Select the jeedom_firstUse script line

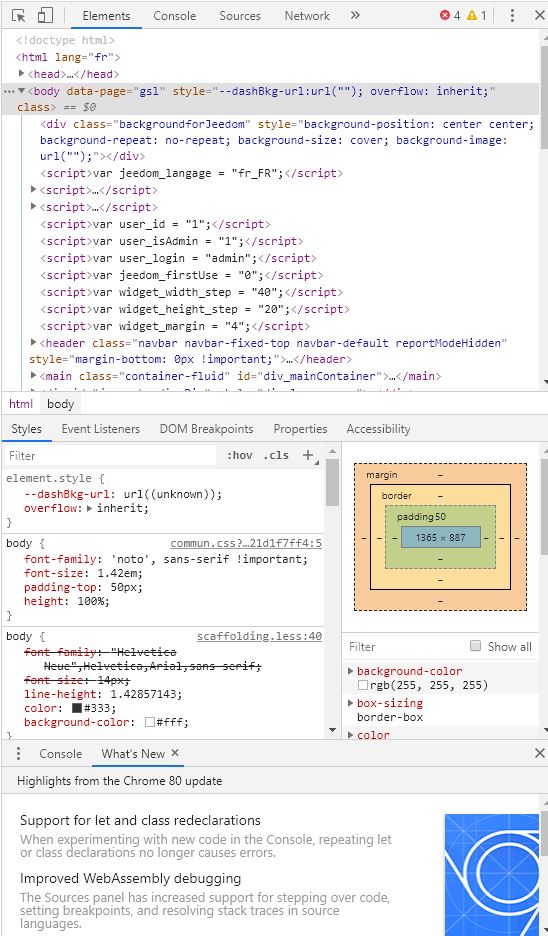click(181, 275)
